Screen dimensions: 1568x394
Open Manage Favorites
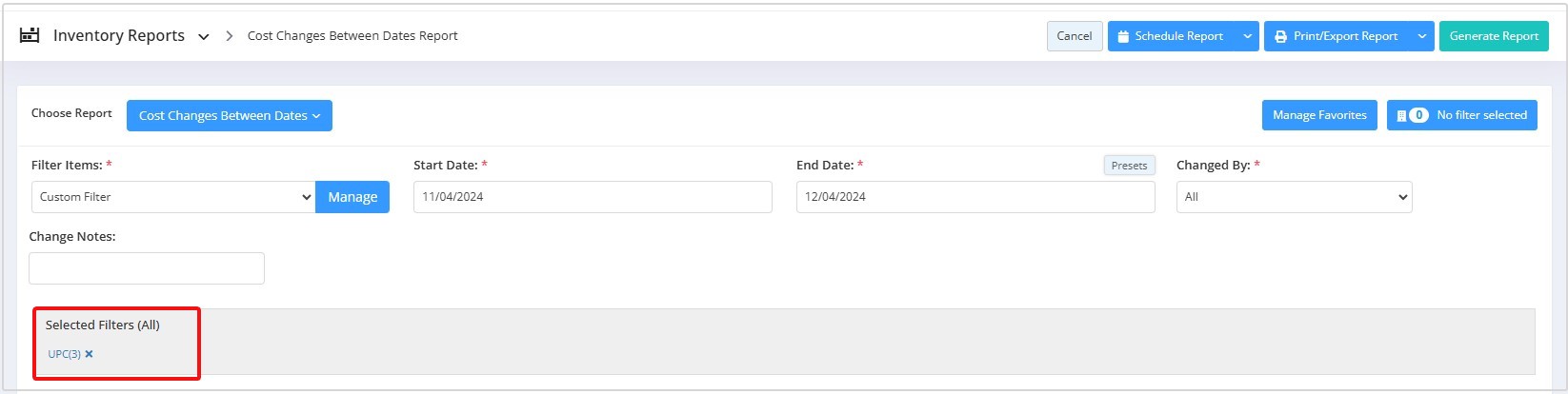(1319, 115)
